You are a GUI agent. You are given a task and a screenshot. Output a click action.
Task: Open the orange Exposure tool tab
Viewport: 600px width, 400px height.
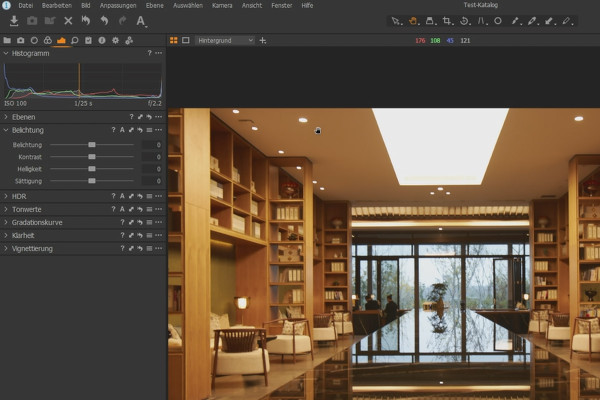coord(61,40)
